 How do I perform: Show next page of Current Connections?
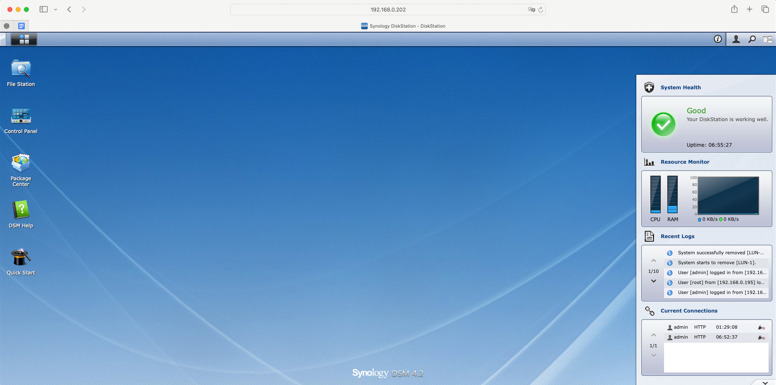coord(653,355)
